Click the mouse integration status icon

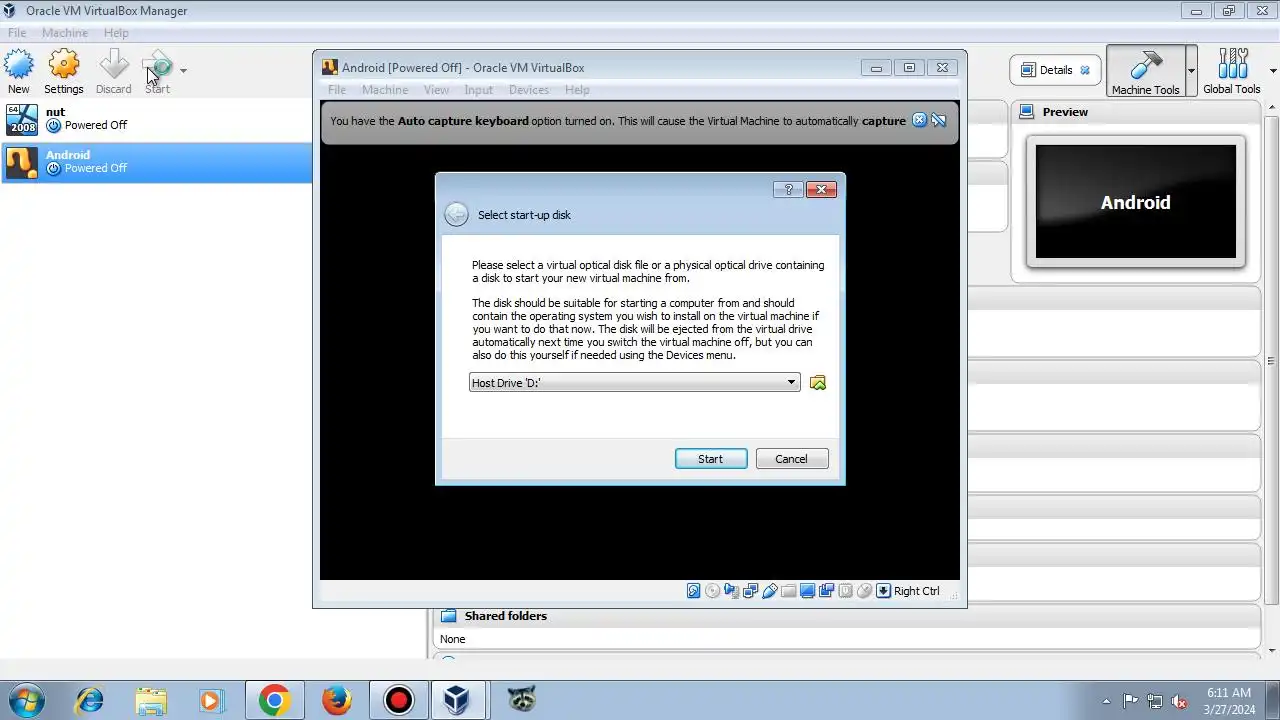click(864, 591)
